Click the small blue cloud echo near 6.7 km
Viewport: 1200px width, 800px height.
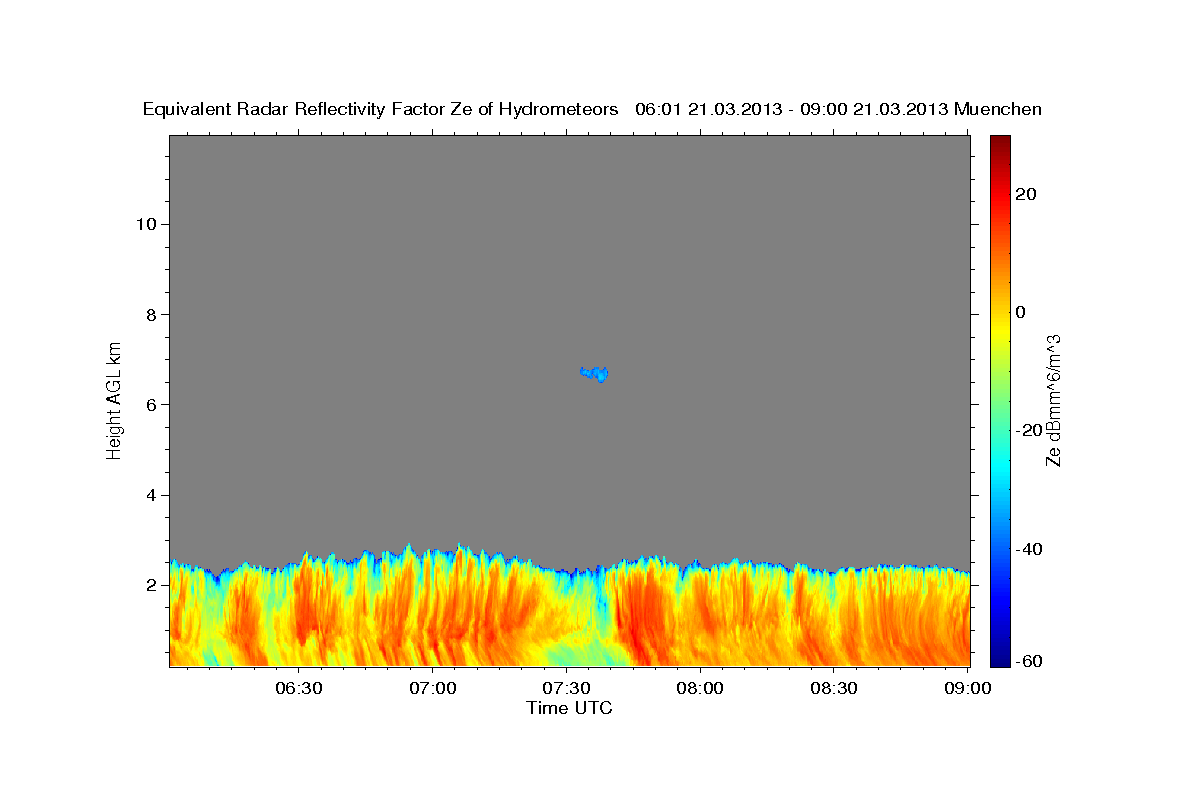594,374
